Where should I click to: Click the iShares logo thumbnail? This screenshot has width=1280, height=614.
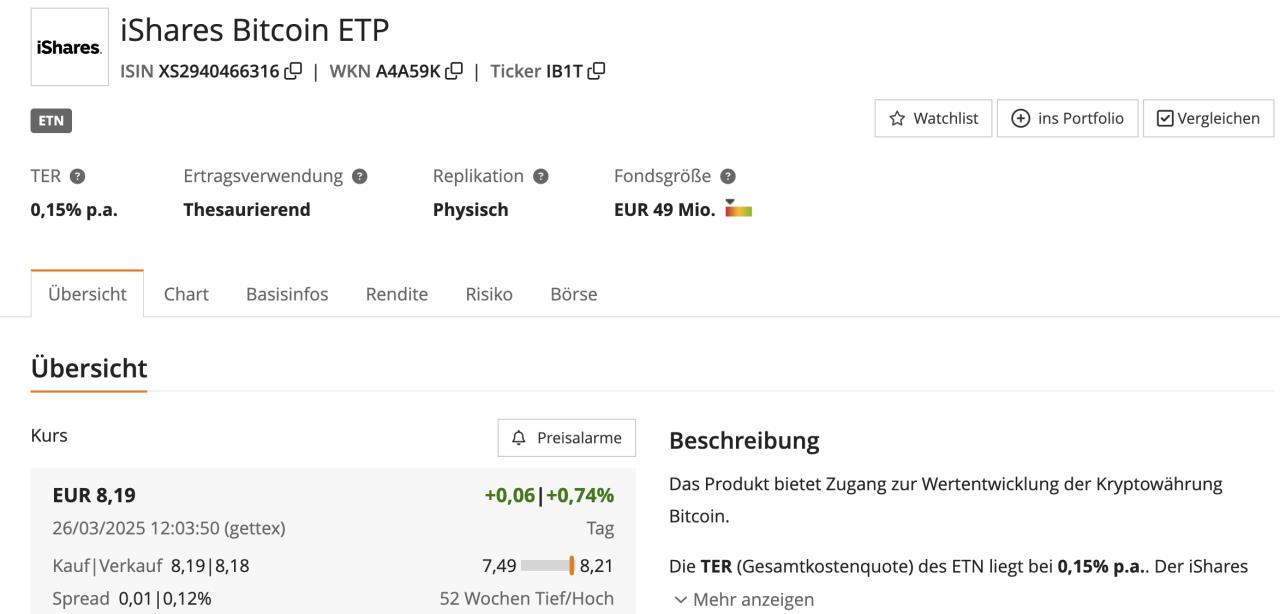tap(70, 47)
